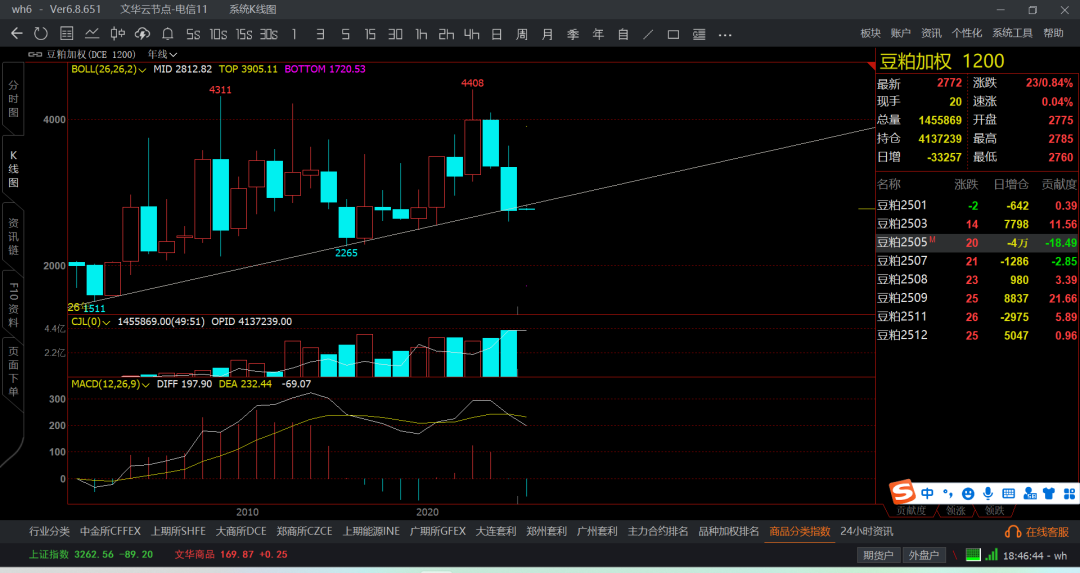This screenshot has height=573, width=1080.
Task: Select the 15s period
Action: coord(244,34)
